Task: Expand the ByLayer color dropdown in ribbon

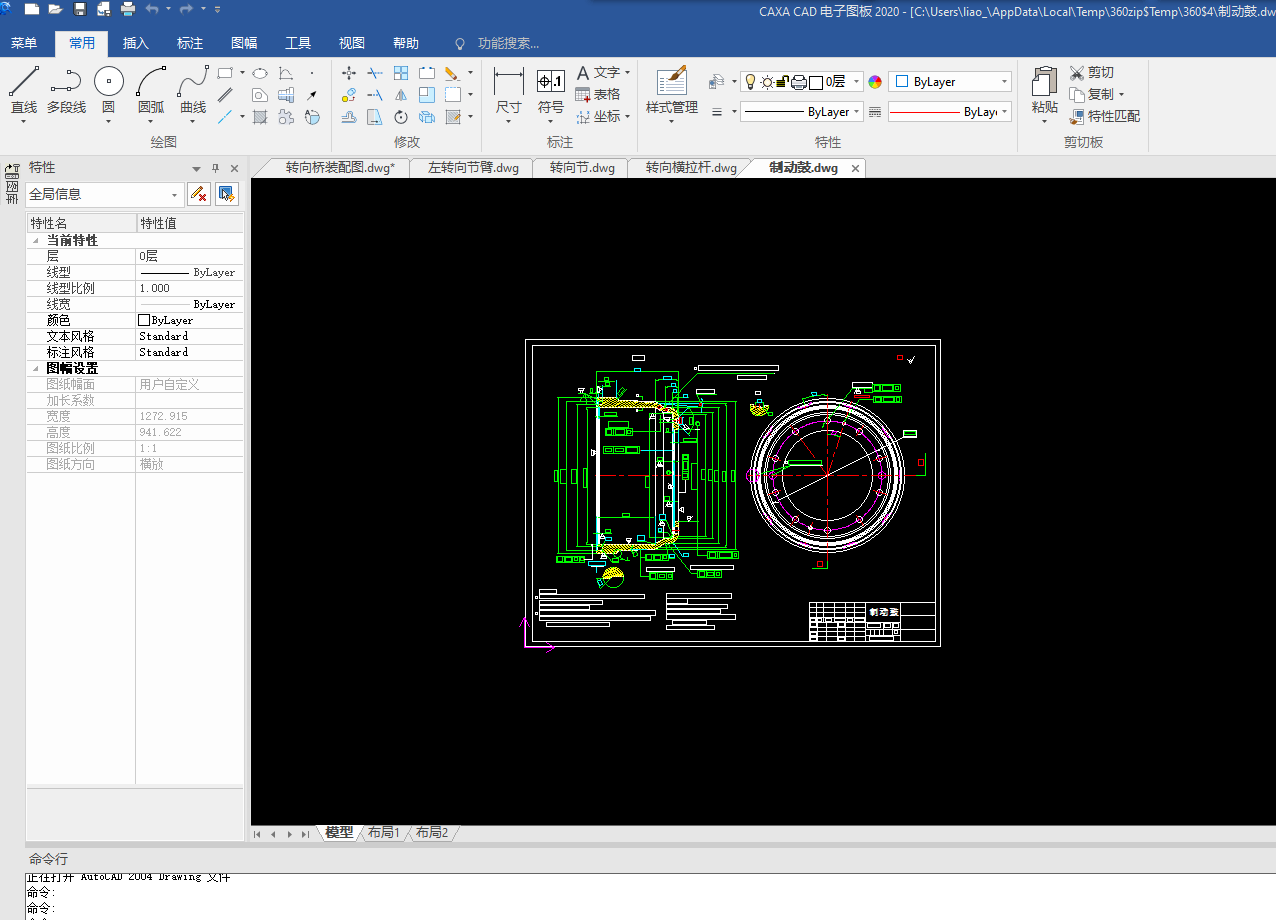Action: (x=1004, y=82)
